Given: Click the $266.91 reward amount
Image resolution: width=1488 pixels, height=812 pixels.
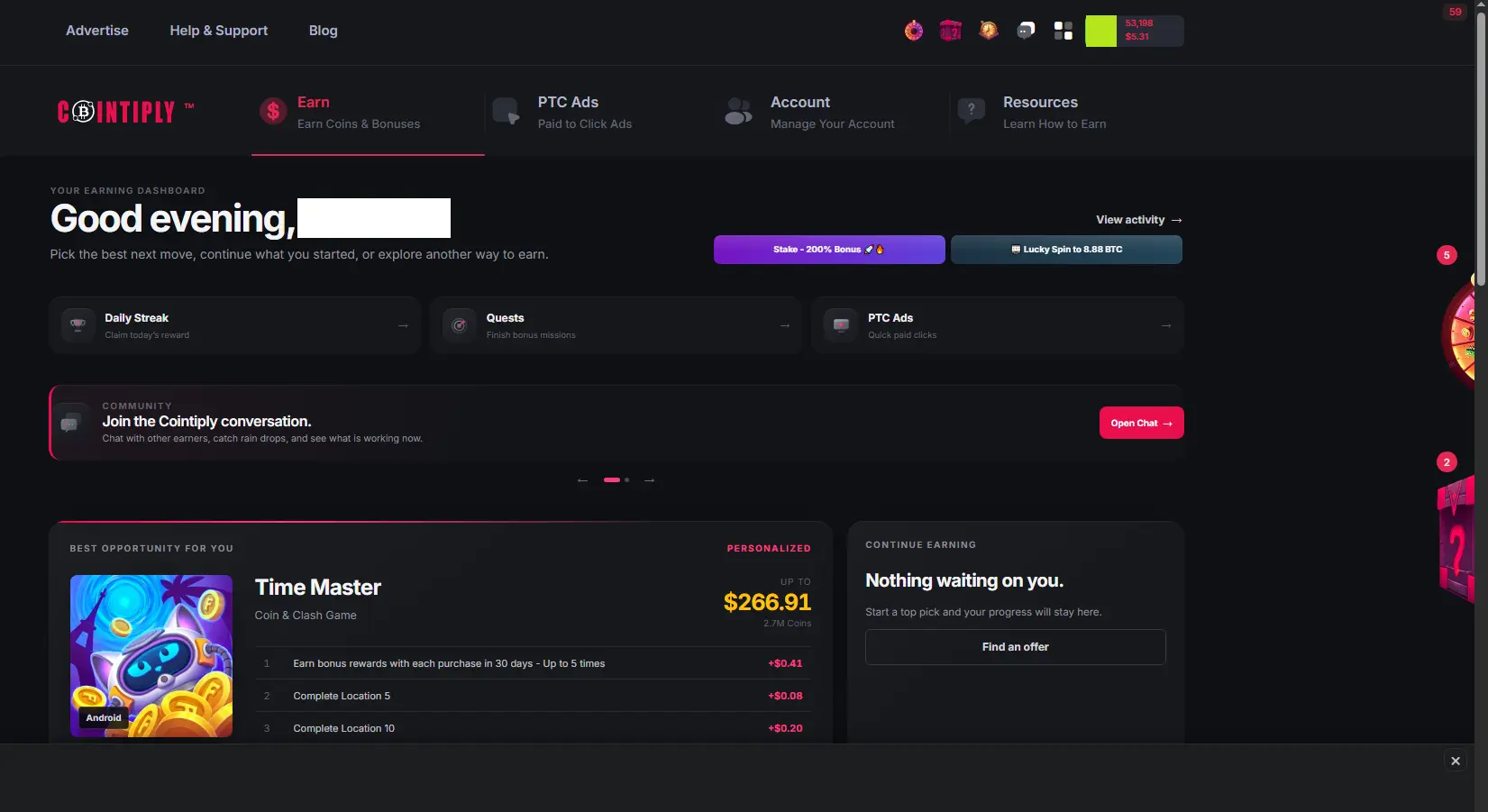Looking at the screenshot, I should (x=767, y=602).
